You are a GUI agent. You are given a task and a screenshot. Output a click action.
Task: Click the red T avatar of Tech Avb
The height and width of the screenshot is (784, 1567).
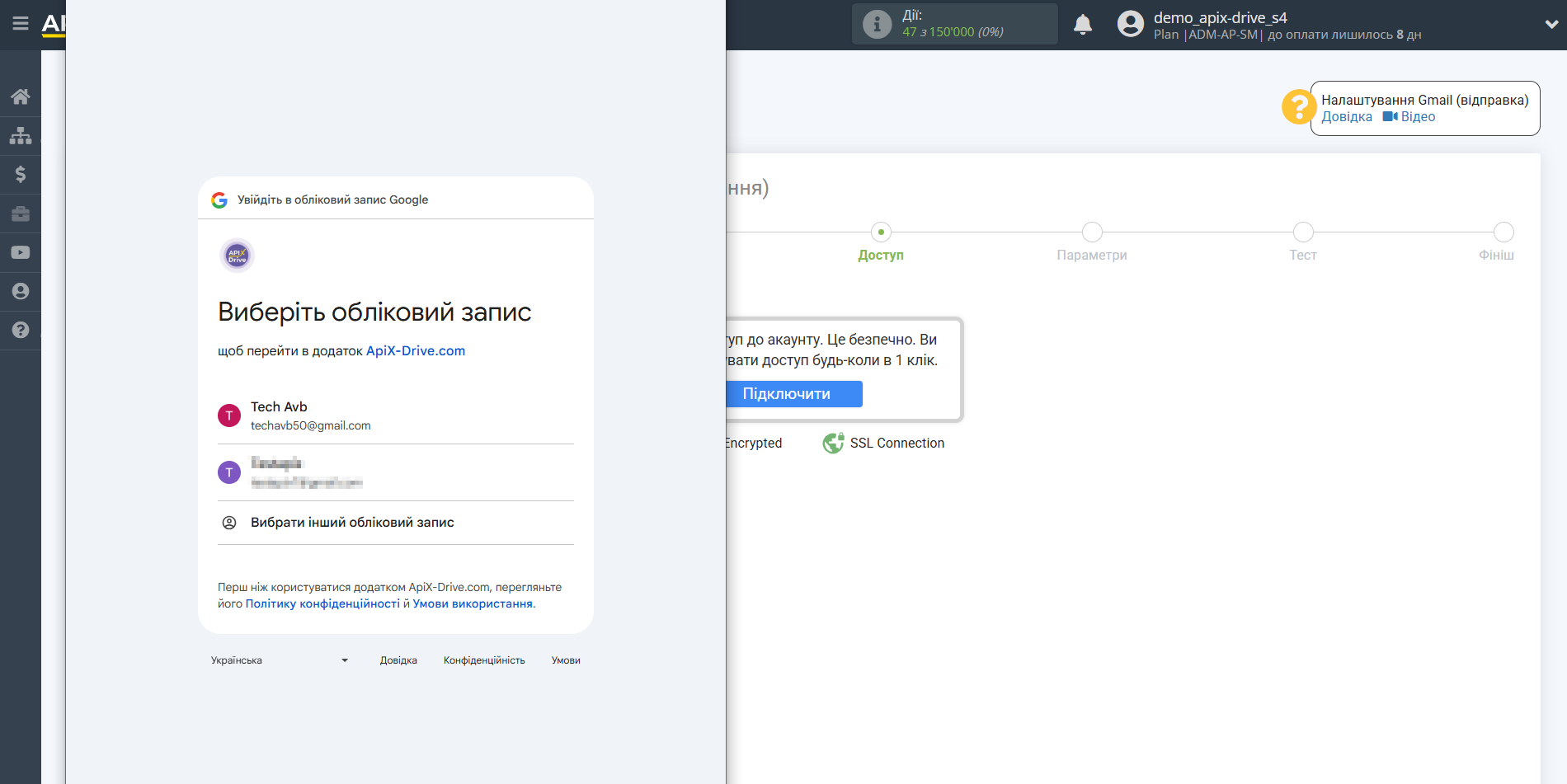(x=229, y=415)
